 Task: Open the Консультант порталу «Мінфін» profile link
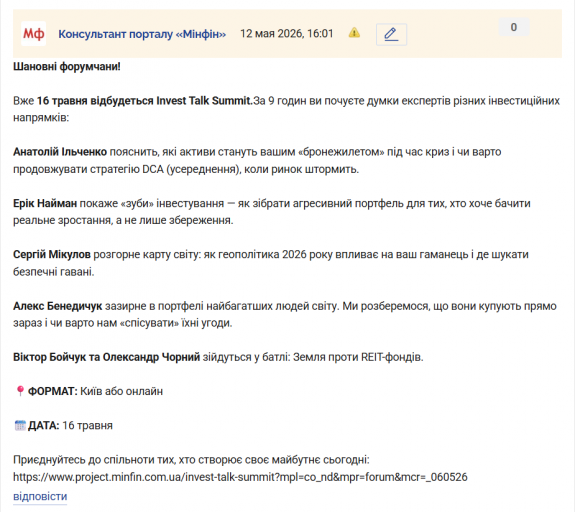(142, 34)
